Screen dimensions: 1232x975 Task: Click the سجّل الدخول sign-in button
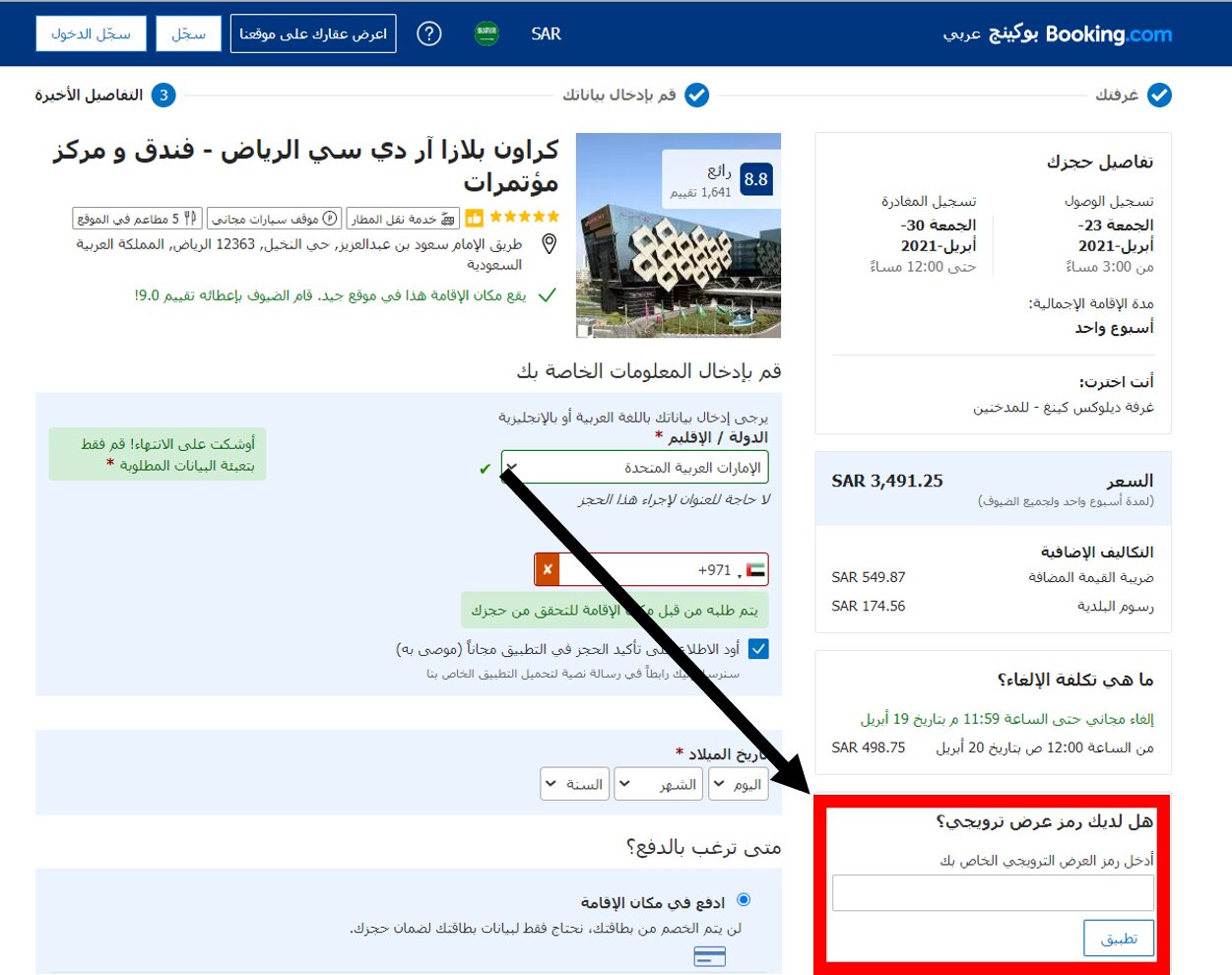(91, 32)
